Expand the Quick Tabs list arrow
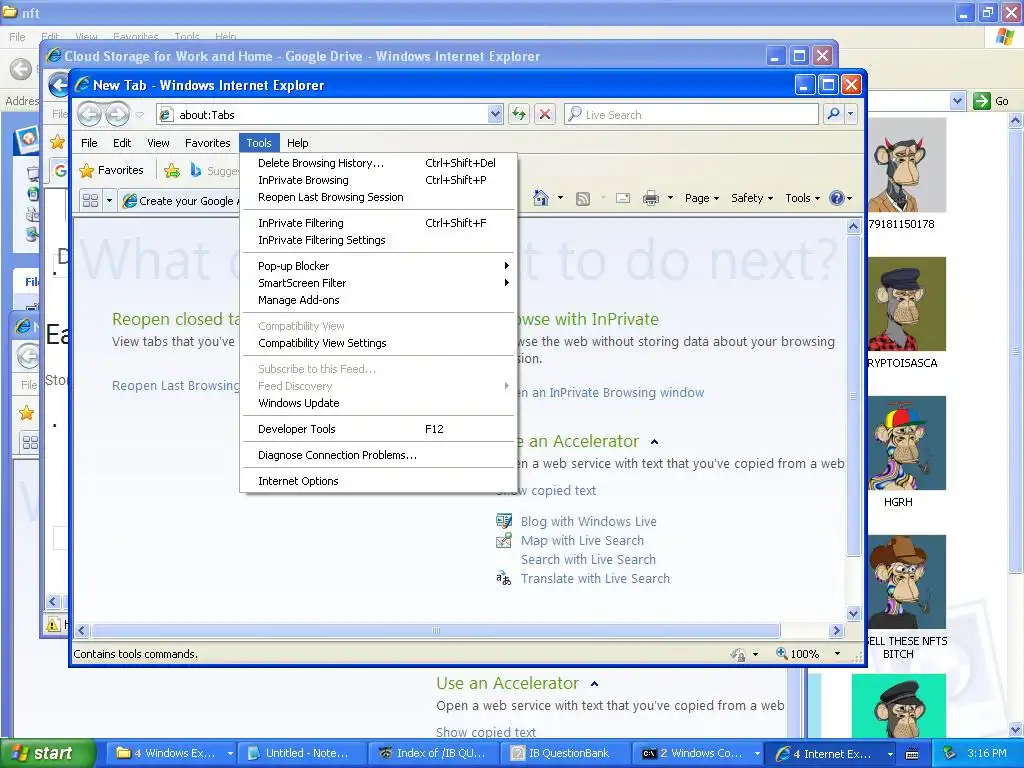 coord(109,200)
